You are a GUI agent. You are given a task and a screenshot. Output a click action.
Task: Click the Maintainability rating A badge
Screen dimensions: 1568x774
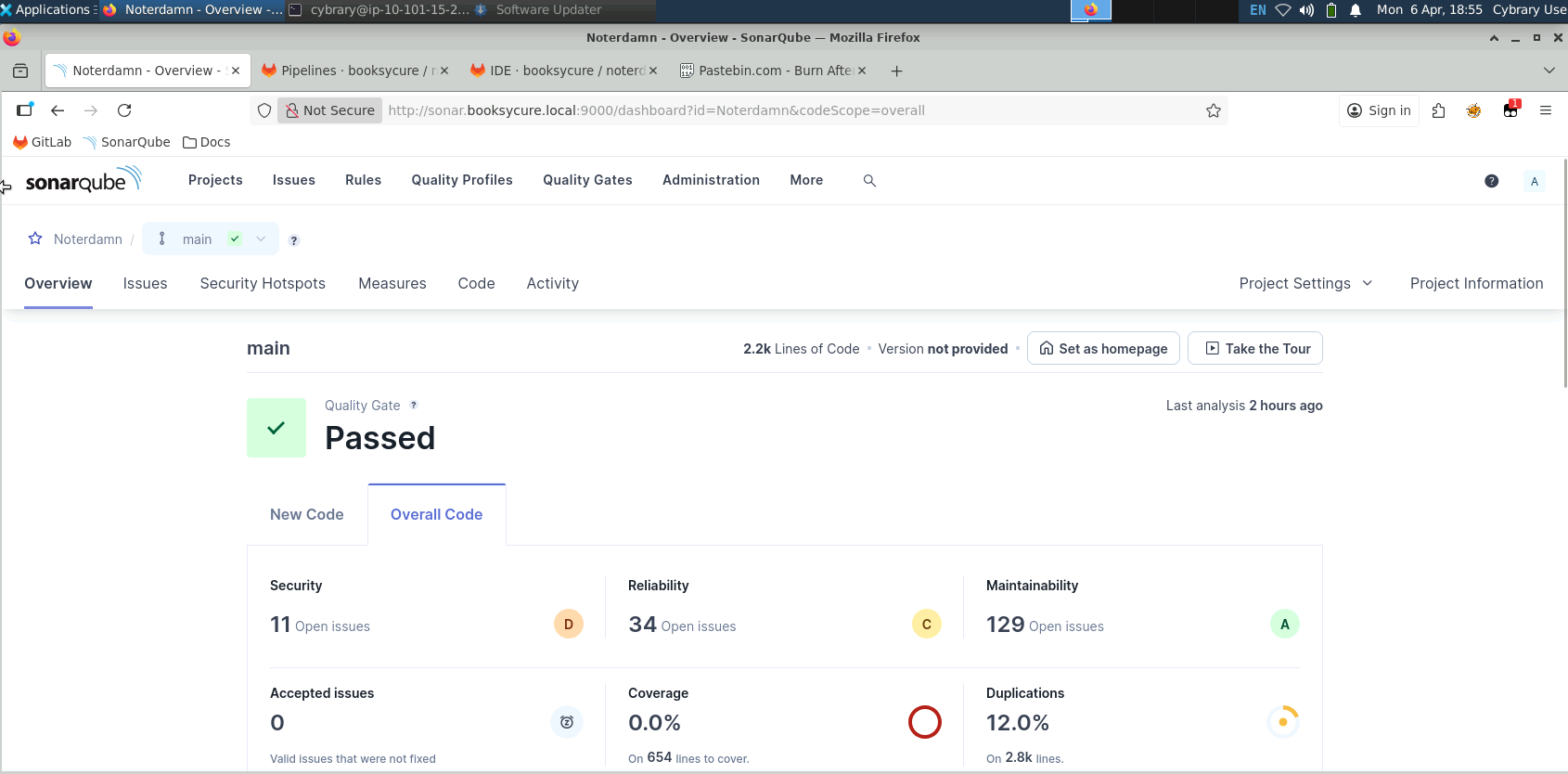(x=1284, y=625)
